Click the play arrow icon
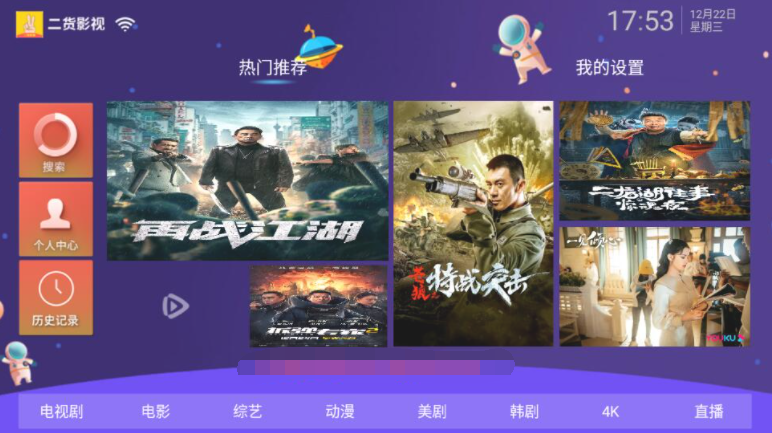Image resolution: width=772 pixels, height=433 pixels. point(175,306)
